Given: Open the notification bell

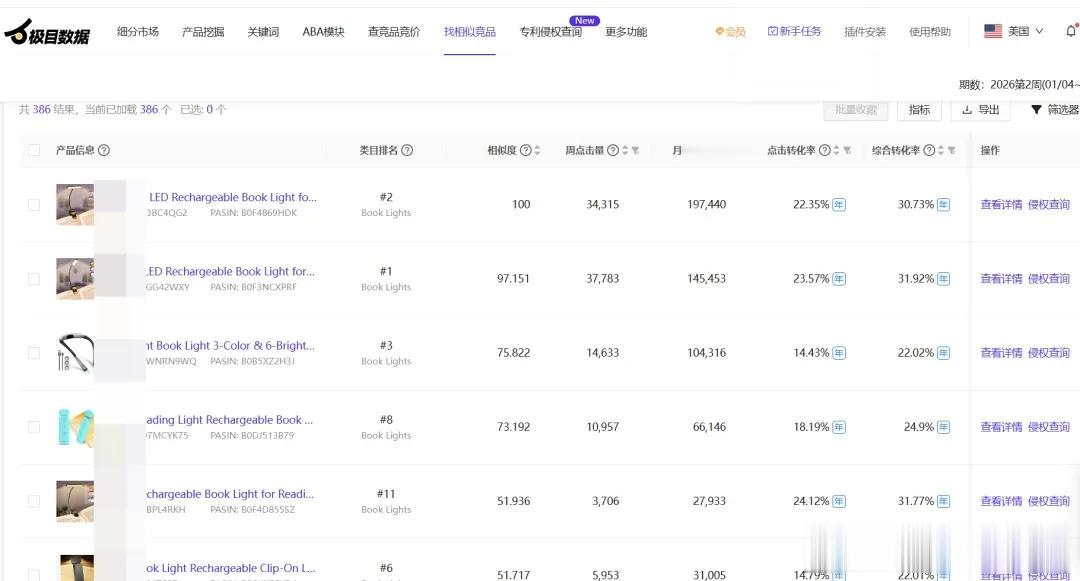Looking at the screenshot, I should 1071,31.
